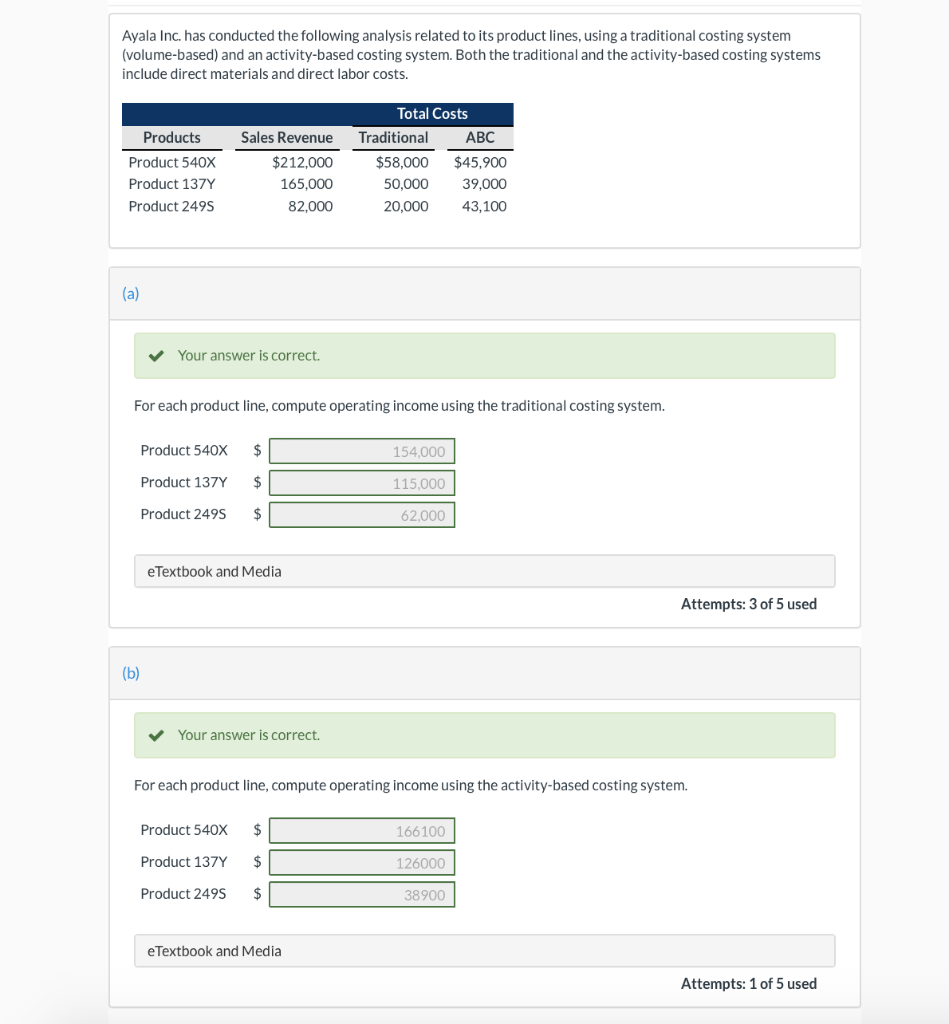Focus the Product 137Y field showing 115,000
This screenshot has width=949, height=1024.
coord(362,483)
